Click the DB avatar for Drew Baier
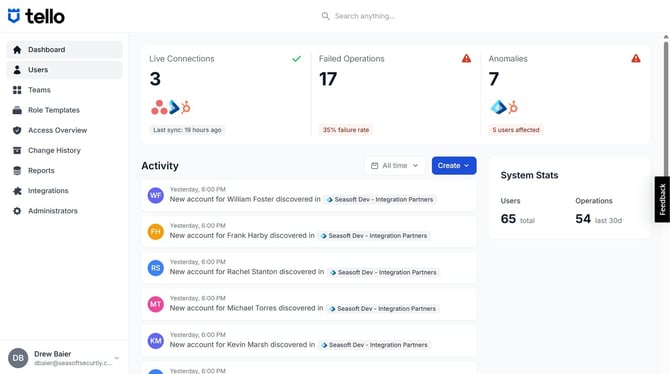The height and width of the screenshot is (374, 670). [x=18, y=358]
